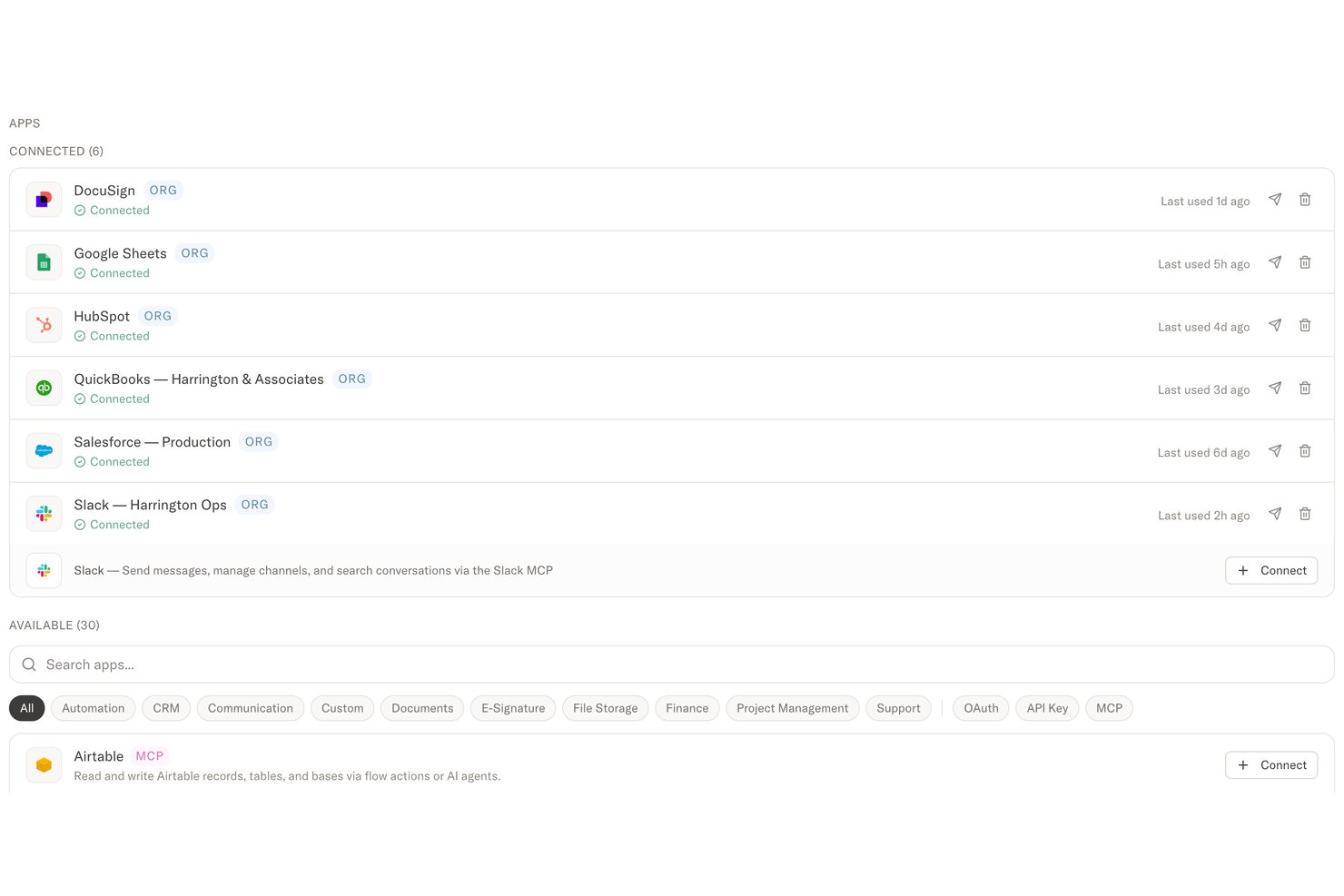Viewport: 1344px width, 896px height.
Task: Click the MCP badge beside Airtable
Action: [150, 756]
